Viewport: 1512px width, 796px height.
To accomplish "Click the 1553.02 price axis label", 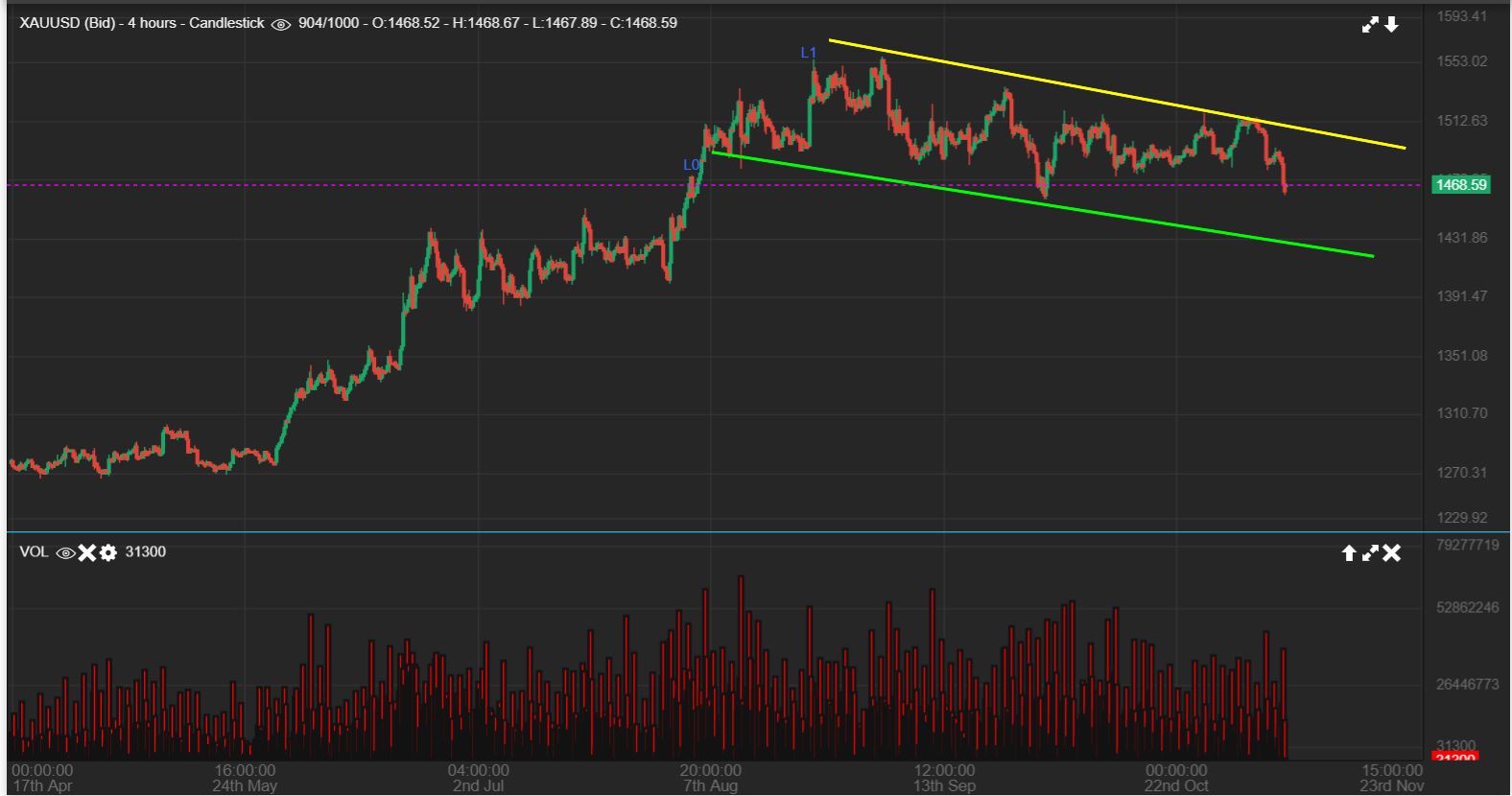I will 1462,61.
